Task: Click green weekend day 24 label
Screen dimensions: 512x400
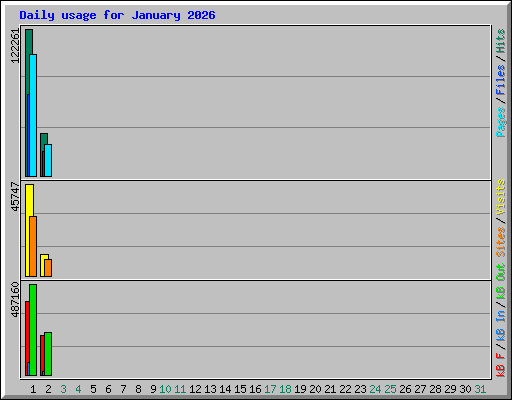Action: (375, 389)
